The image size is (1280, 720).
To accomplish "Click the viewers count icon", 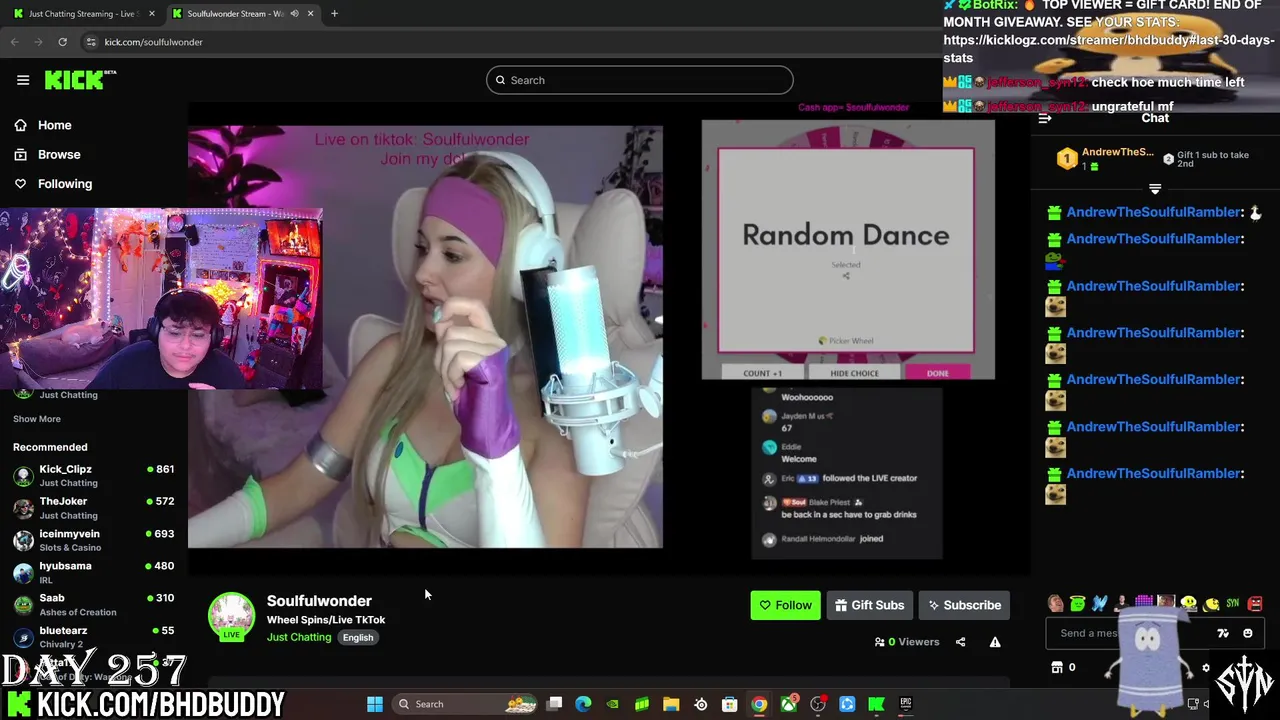I will 879,642.
